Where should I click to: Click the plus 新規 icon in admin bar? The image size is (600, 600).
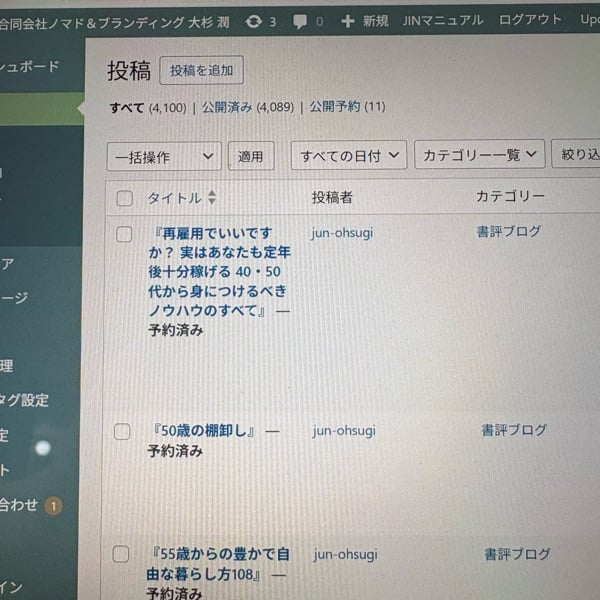347,21
